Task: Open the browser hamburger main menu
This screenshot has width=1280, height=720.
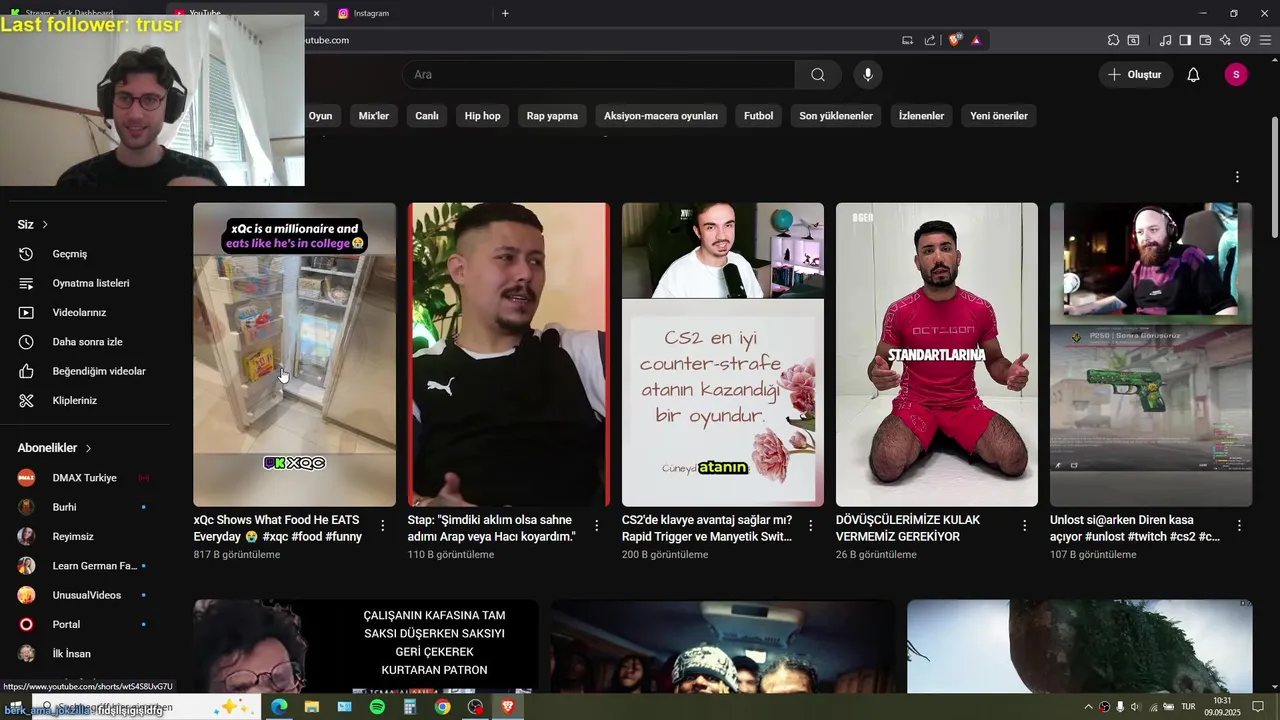Action: point(1265,40)
